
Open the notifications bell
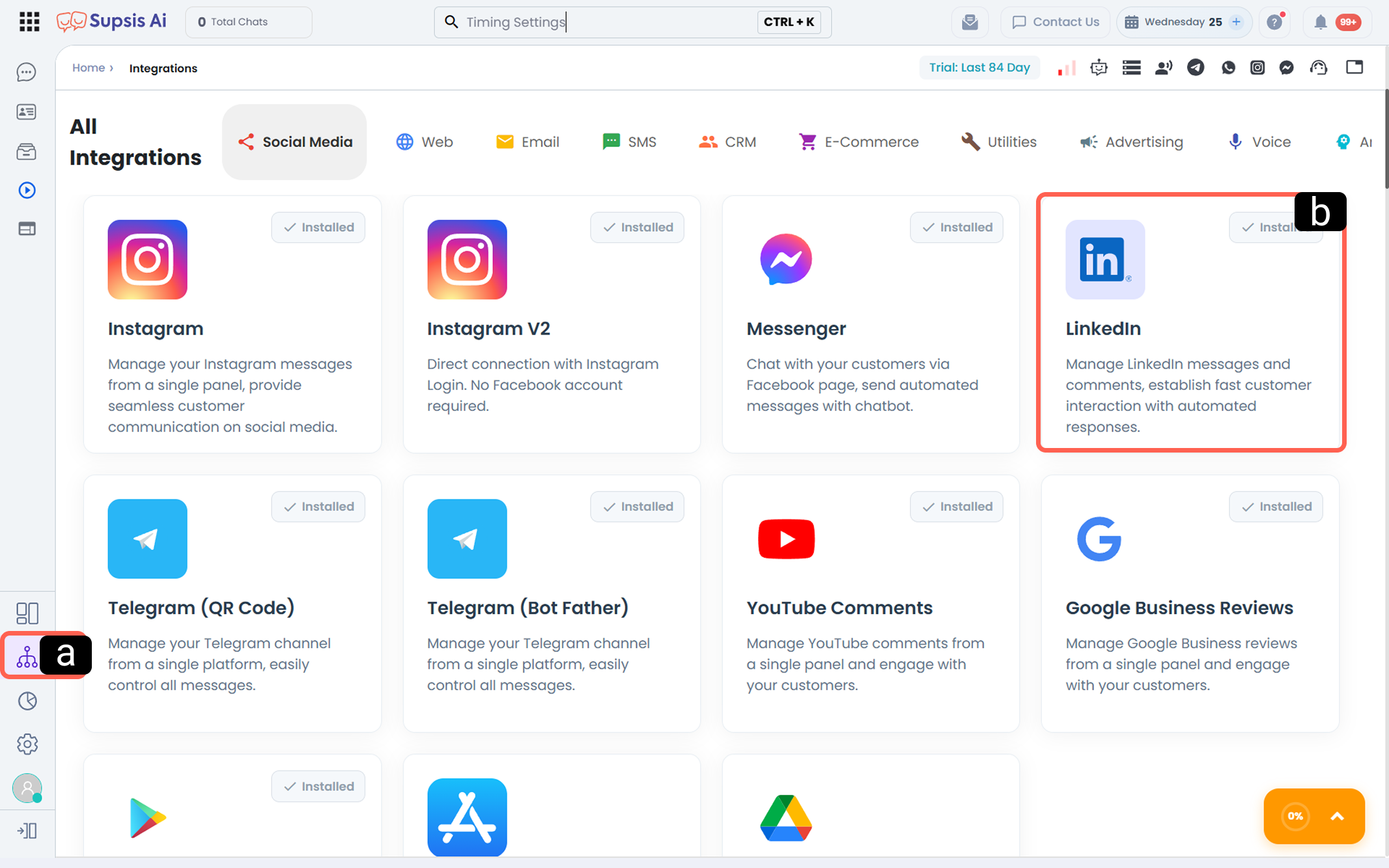tap(1320, 22)
